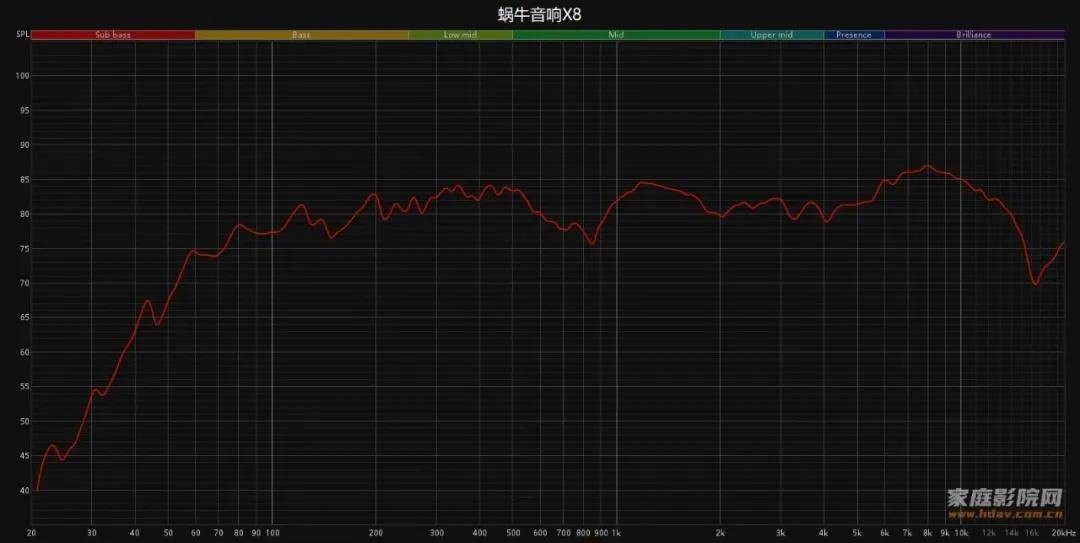Click the SPL axis label
Viewport: 1080px width, 543px height.
[x=21, y=35]
